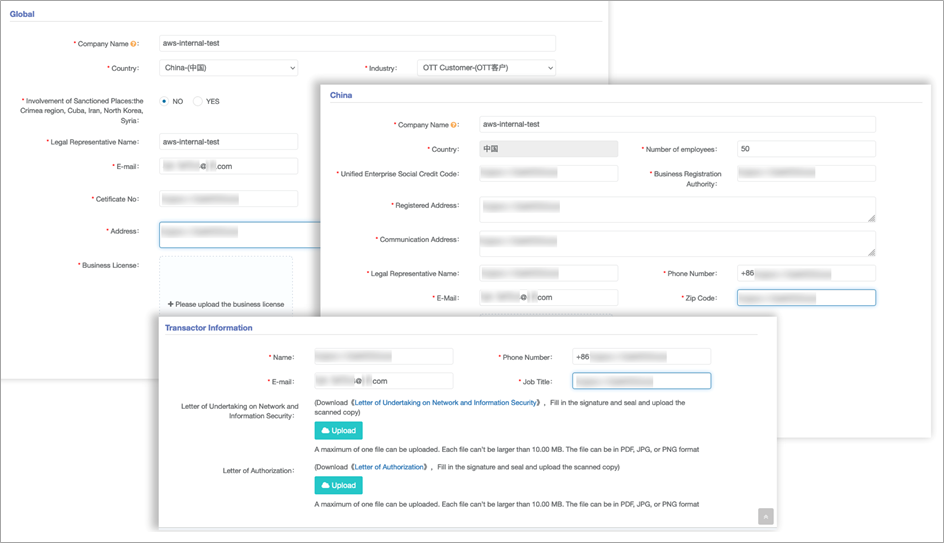944x543 pixels.
Task: Open Letter of Undertaking on Network download link
Action: 446,403
